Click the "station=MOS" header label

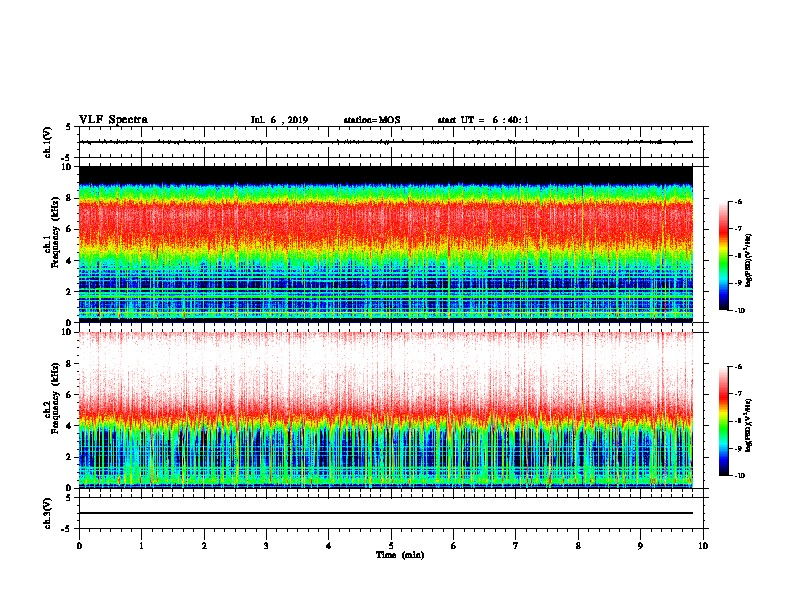[372, 120]
